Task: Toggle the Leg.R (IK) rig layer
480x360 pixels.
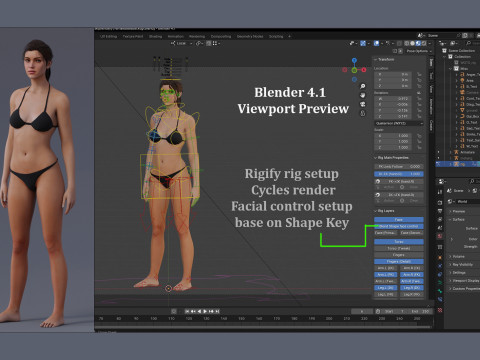Action: [412, 288]
